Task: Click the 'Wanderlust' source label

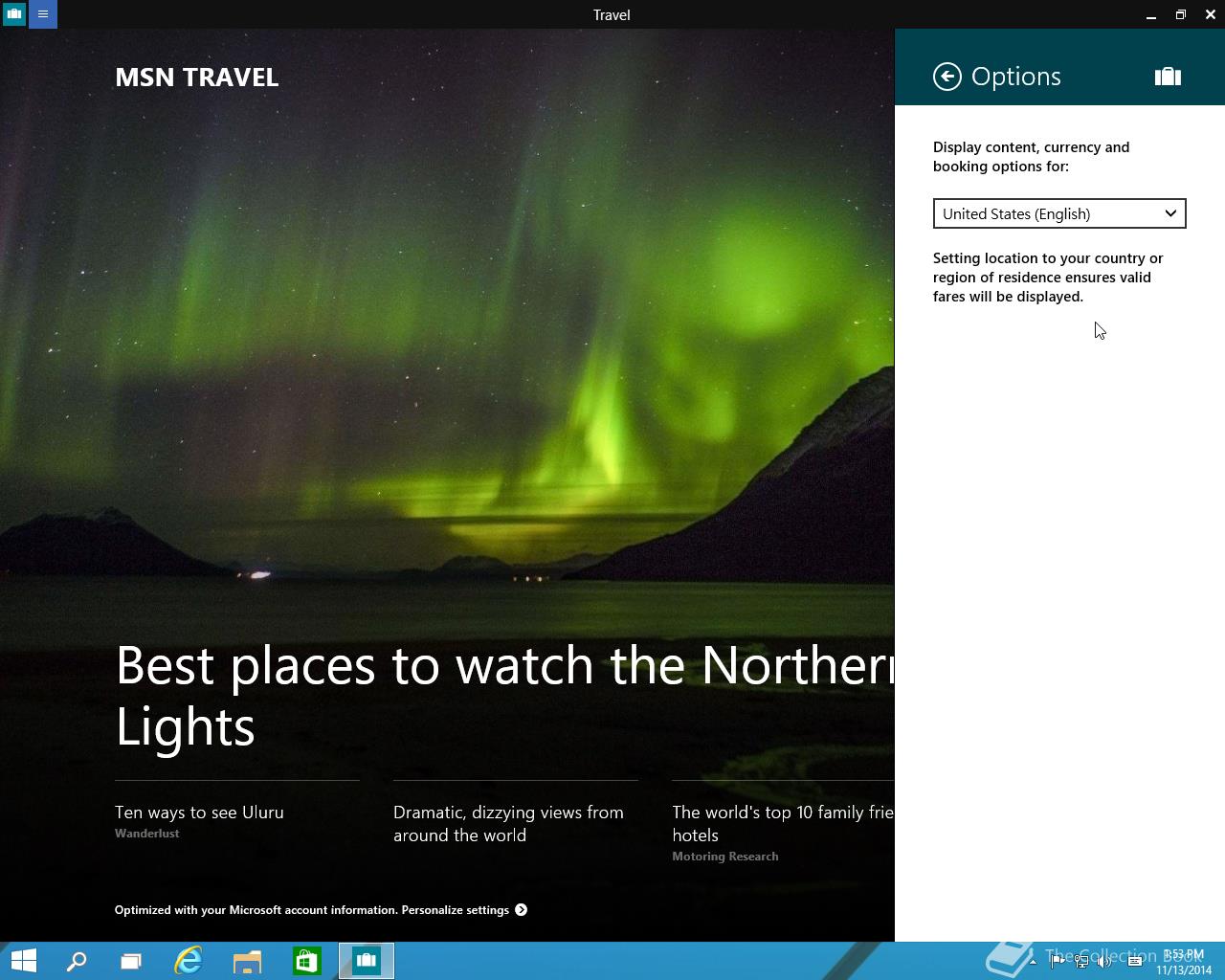Action: click(147, 834)
